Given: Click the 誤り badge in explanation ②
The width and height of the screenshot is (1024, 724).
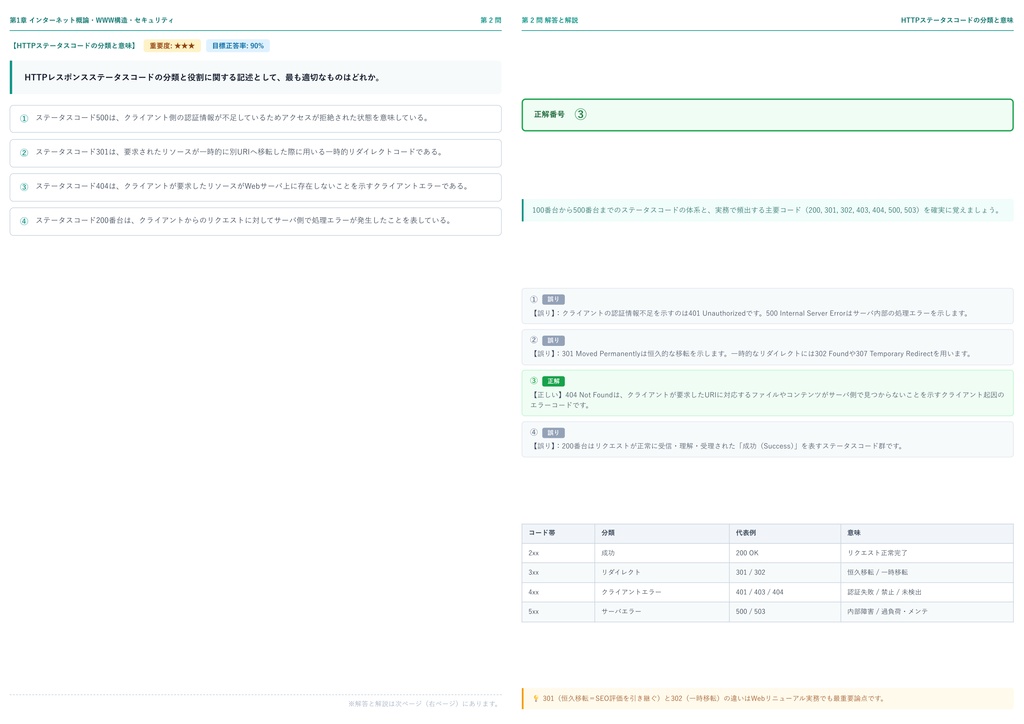Looking at the screenshot, I should [553, 340].
